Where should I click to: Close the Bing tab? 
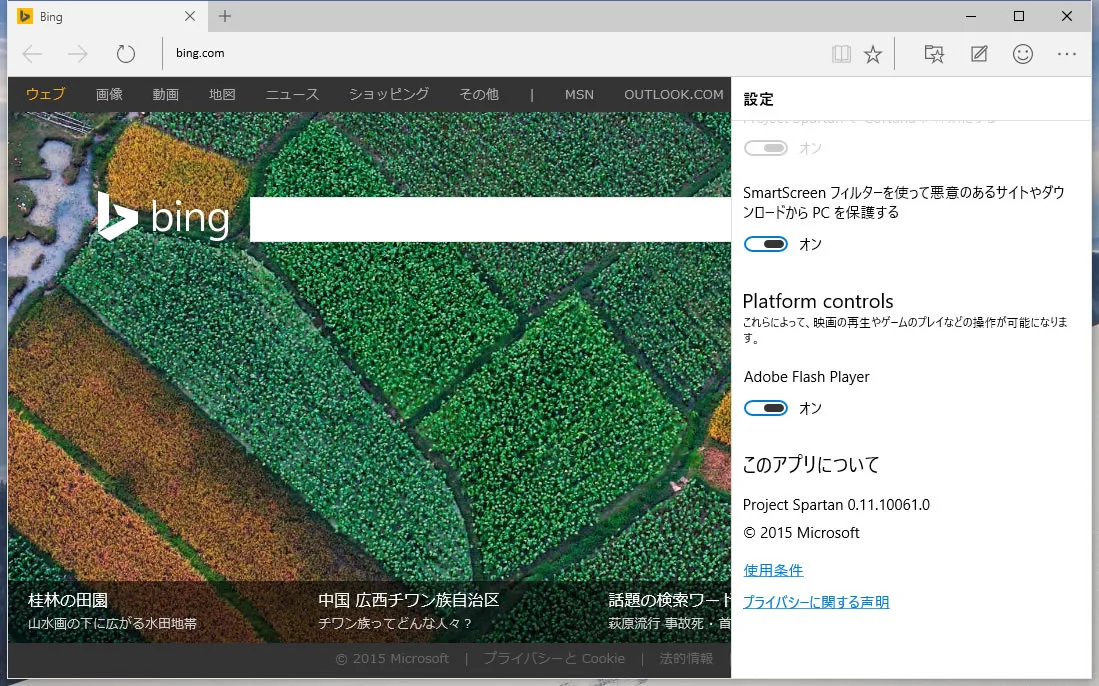pyautogui.click(x=190, y=16)
